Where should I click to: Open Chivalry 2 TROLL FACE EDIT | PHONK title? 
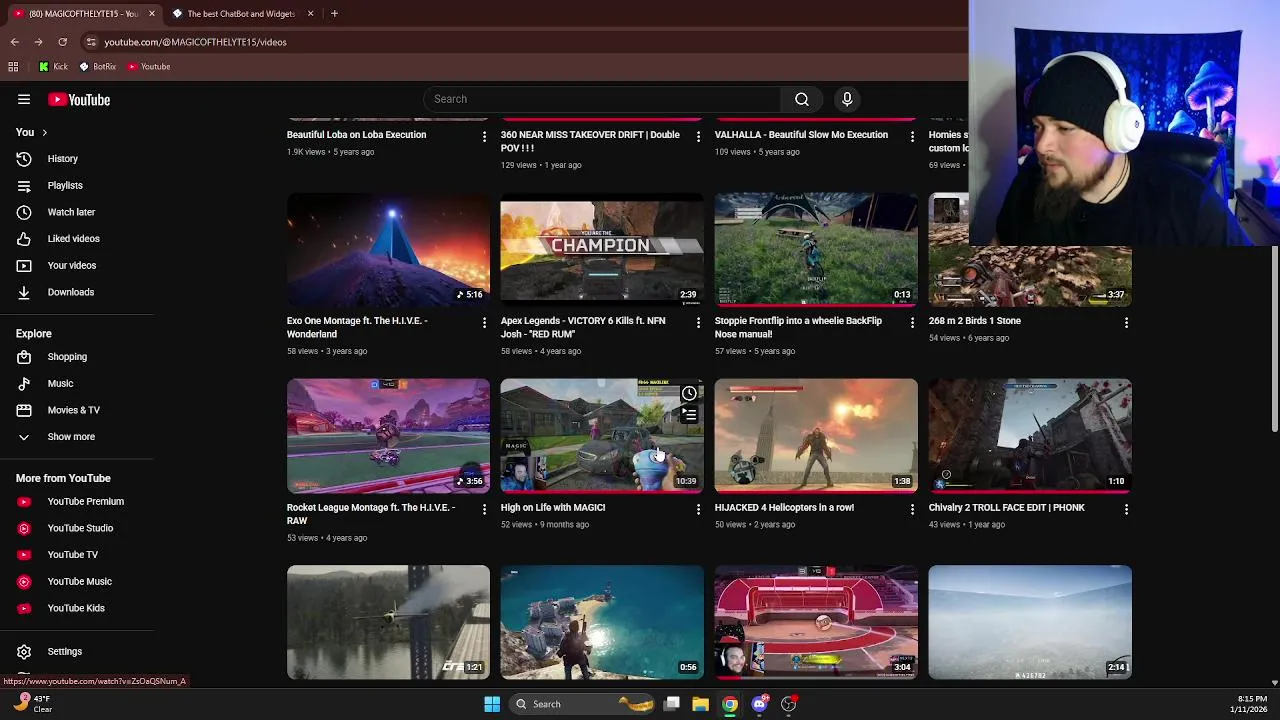[1006, 507]
